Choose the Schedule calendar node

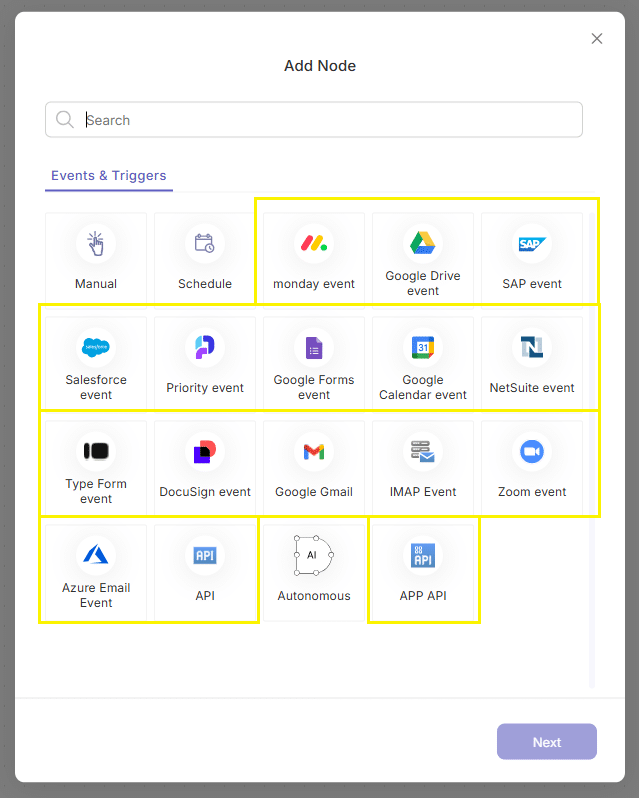click(205, 260)
